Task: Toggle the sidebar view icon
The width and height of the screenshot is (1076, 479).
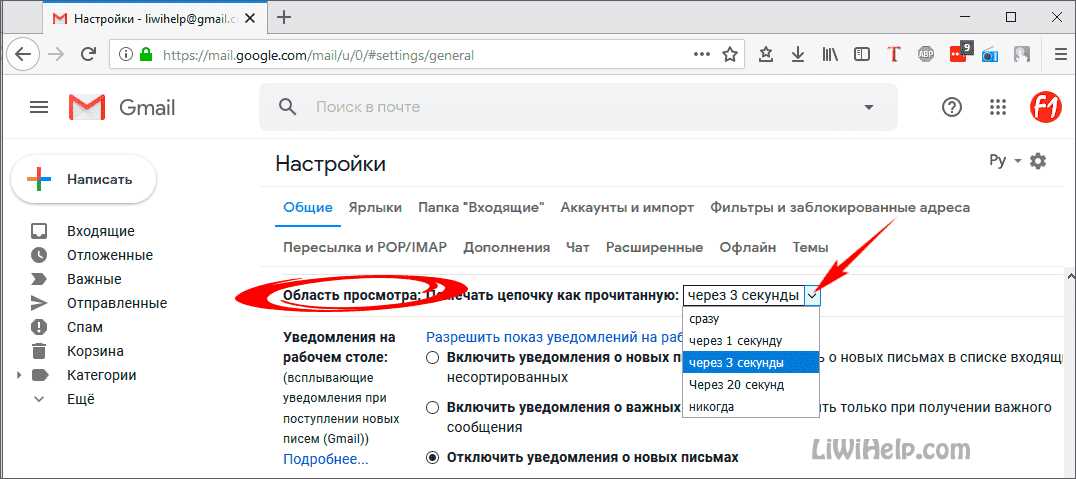Action: click(862, 55)
